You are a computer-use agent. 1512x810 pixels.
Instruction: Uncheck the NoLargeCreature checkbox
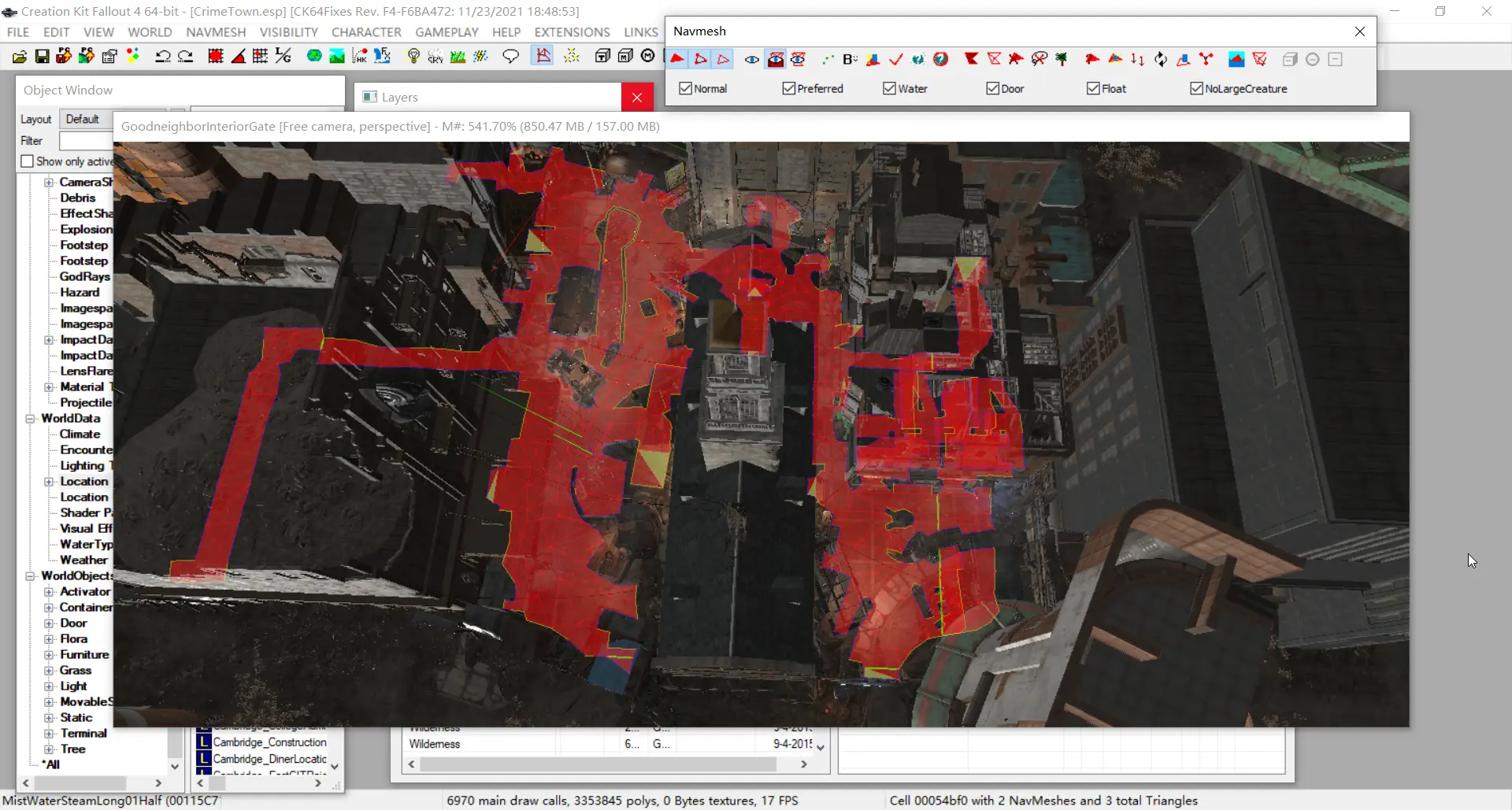tap(1196, 88)
